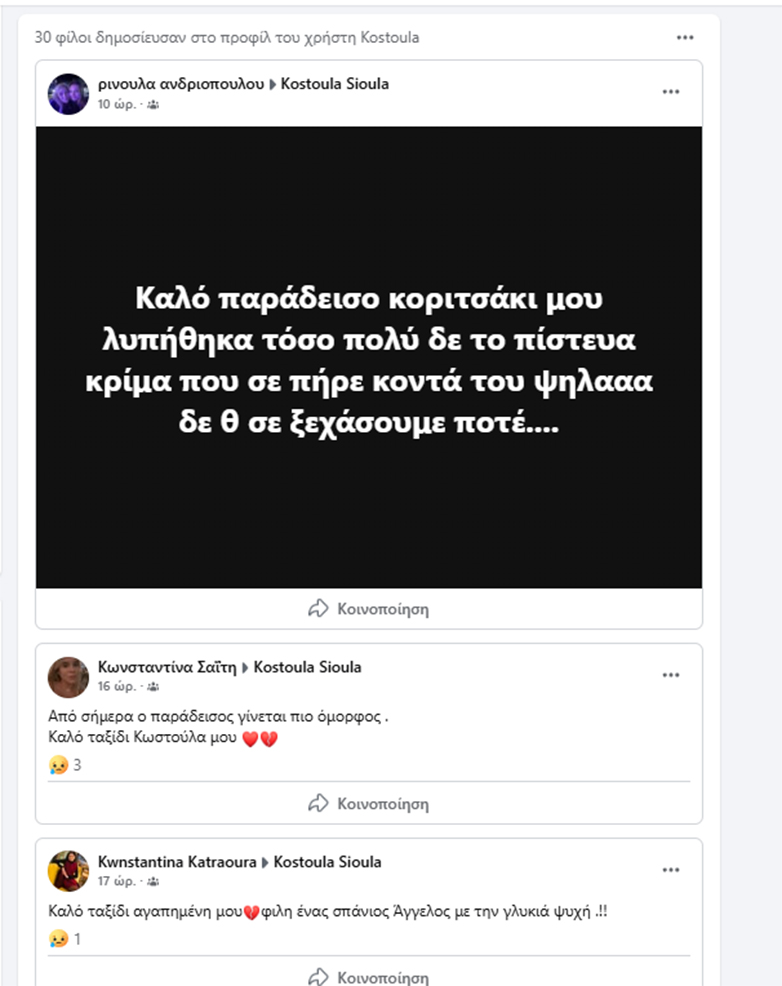Click the '16 ώρ.' timestamp
The width and height of the screenshot is (782, 986).
(117, 687)
